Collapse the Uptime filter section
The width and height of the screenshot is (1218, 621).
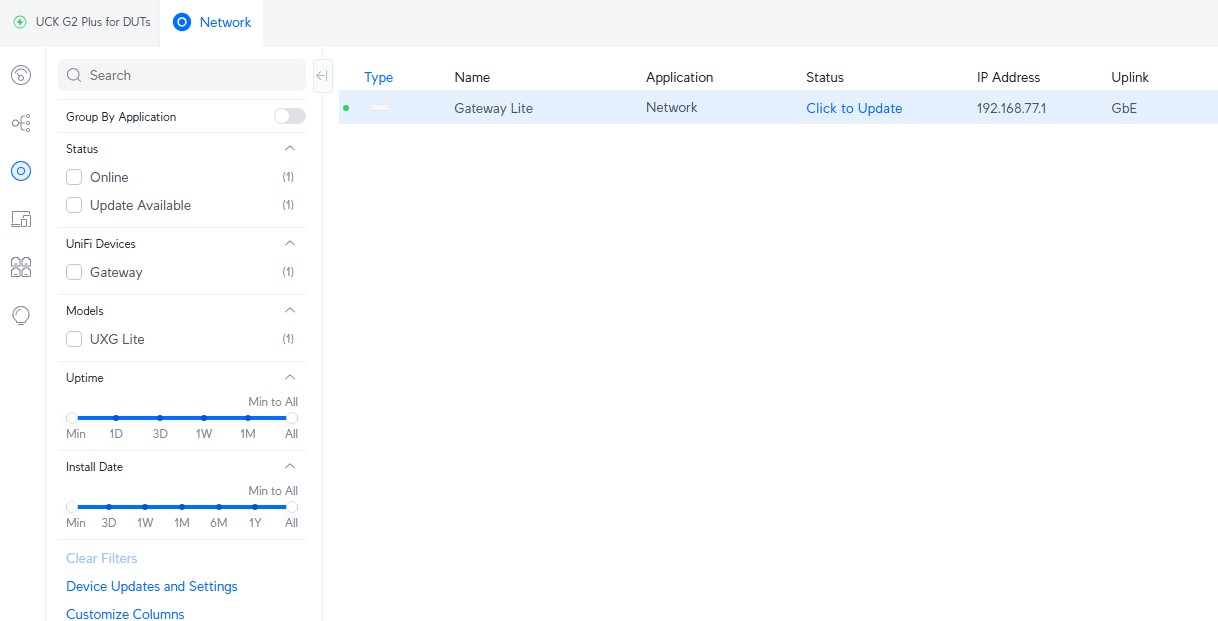(290, 377)
